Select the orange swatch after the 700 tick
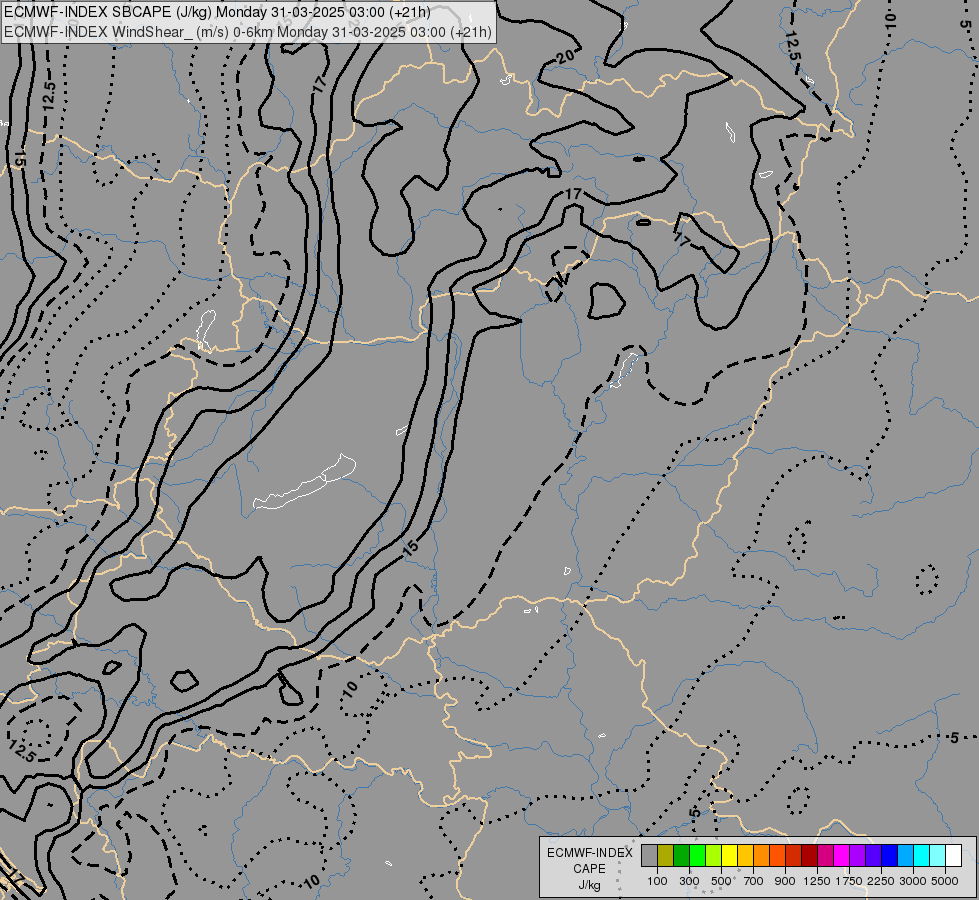 pyautogui.click(x=761, y=855)
